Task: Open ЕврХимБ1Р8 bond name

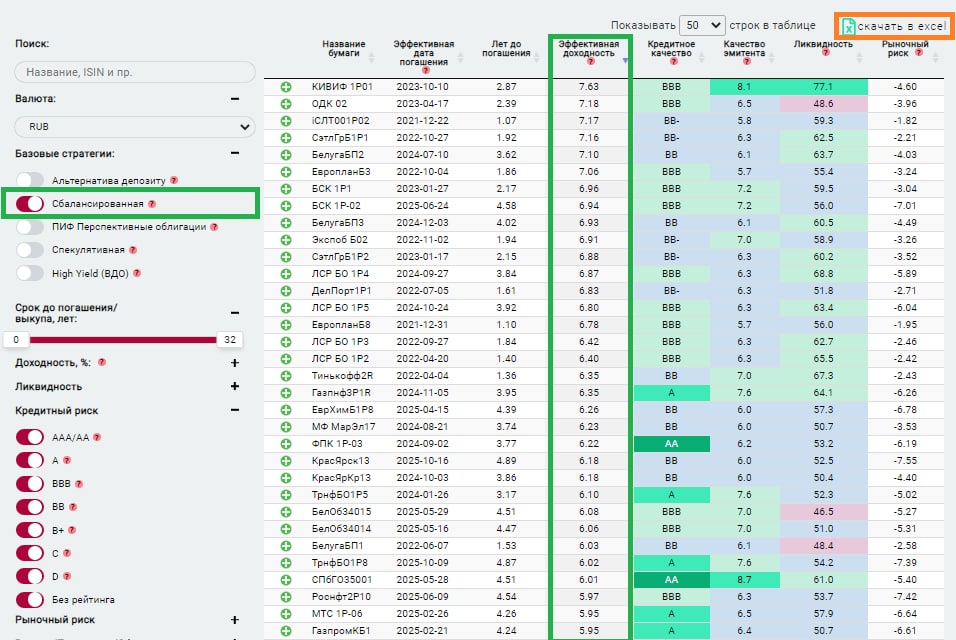Action: click(342, 410)
